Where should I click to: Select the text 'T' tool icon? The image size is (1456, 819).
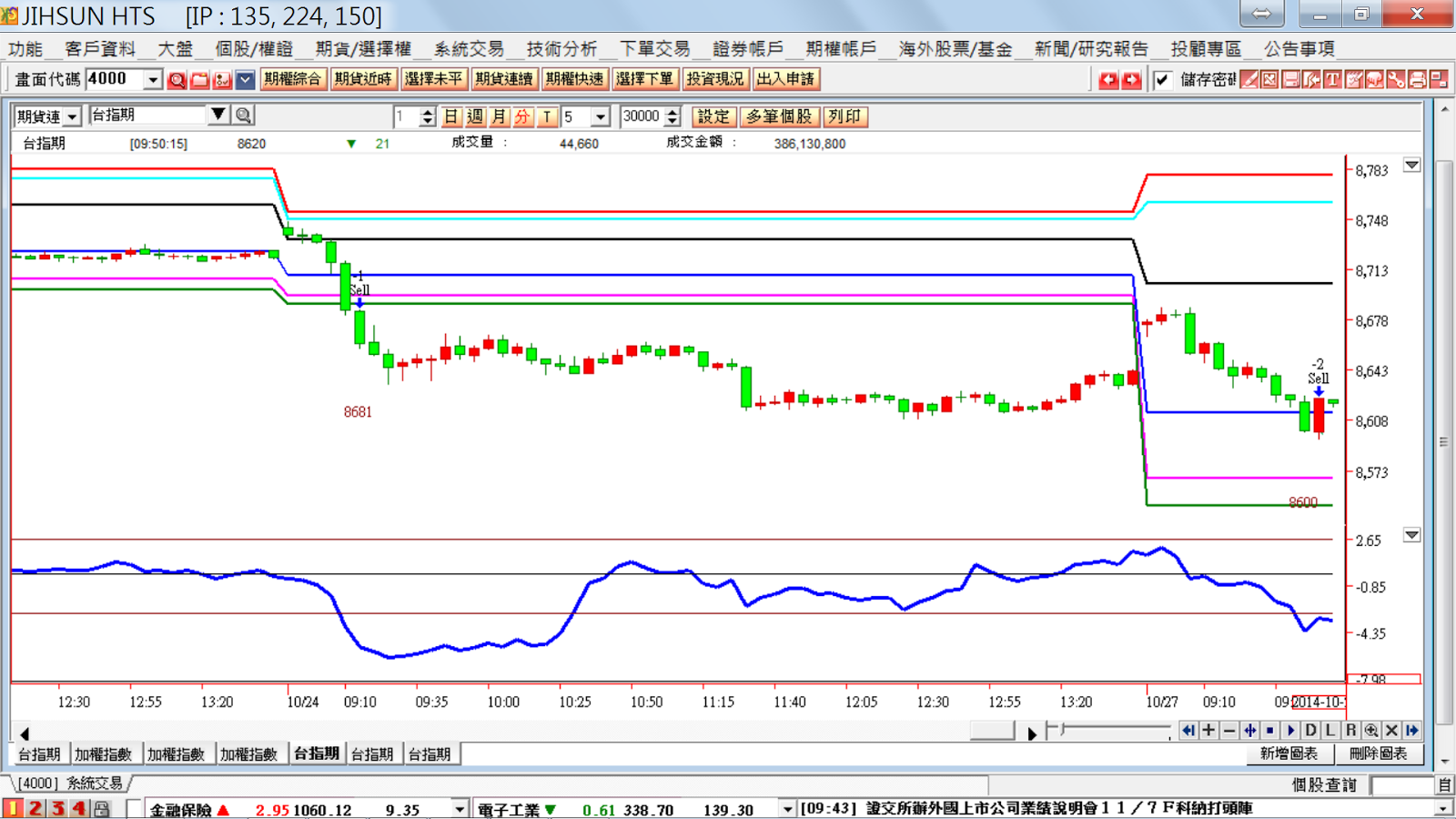(1332, 80)
